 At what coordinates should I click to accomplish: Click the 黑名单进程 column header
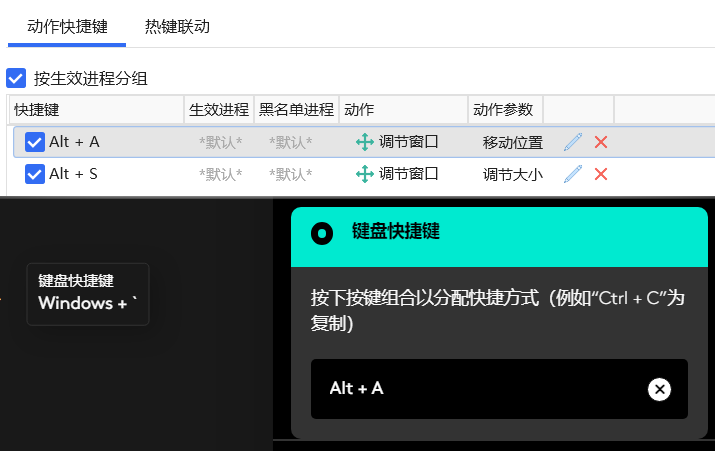click(x=296, y=109)
